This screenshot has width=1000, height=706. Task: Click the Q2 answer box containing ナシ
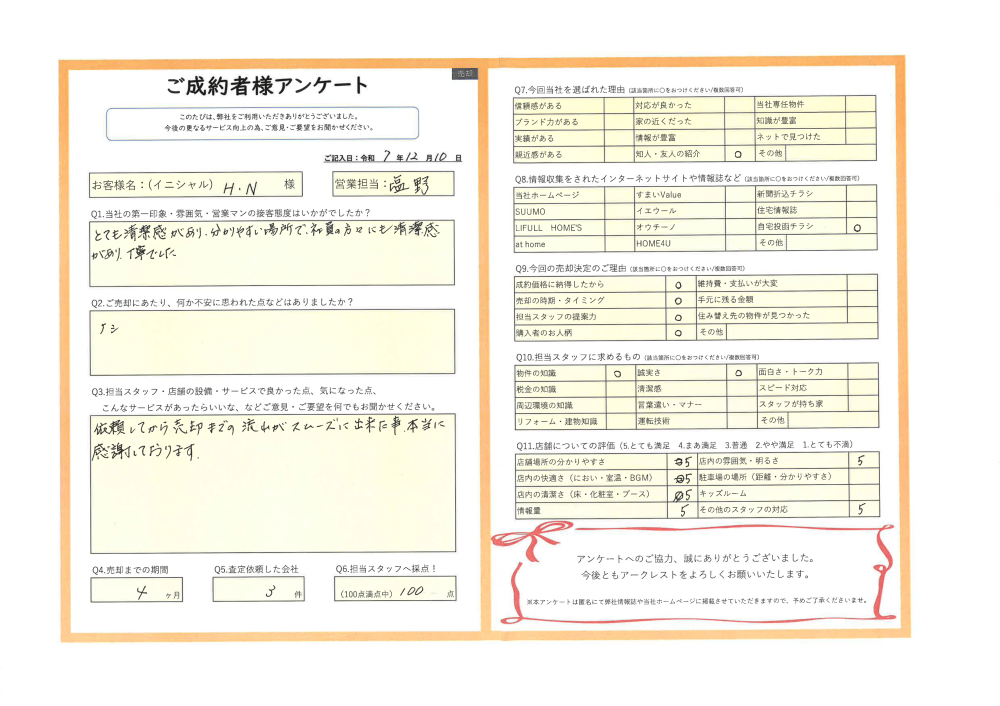tap(271, 341)
